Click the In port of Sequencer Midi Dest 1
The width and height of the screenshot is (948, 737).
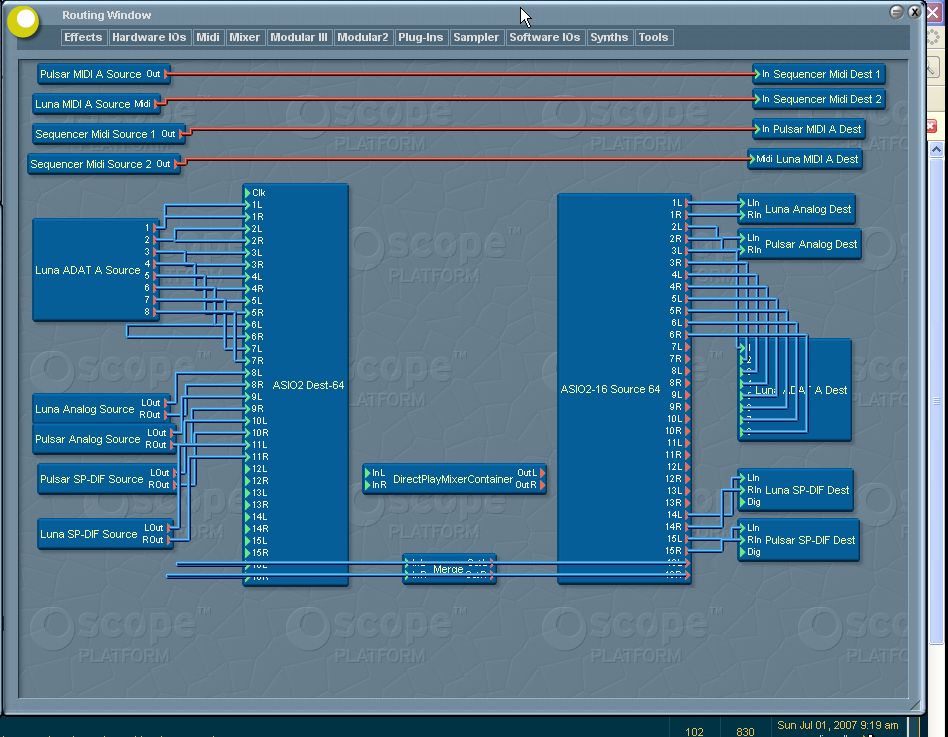point(757,74)
